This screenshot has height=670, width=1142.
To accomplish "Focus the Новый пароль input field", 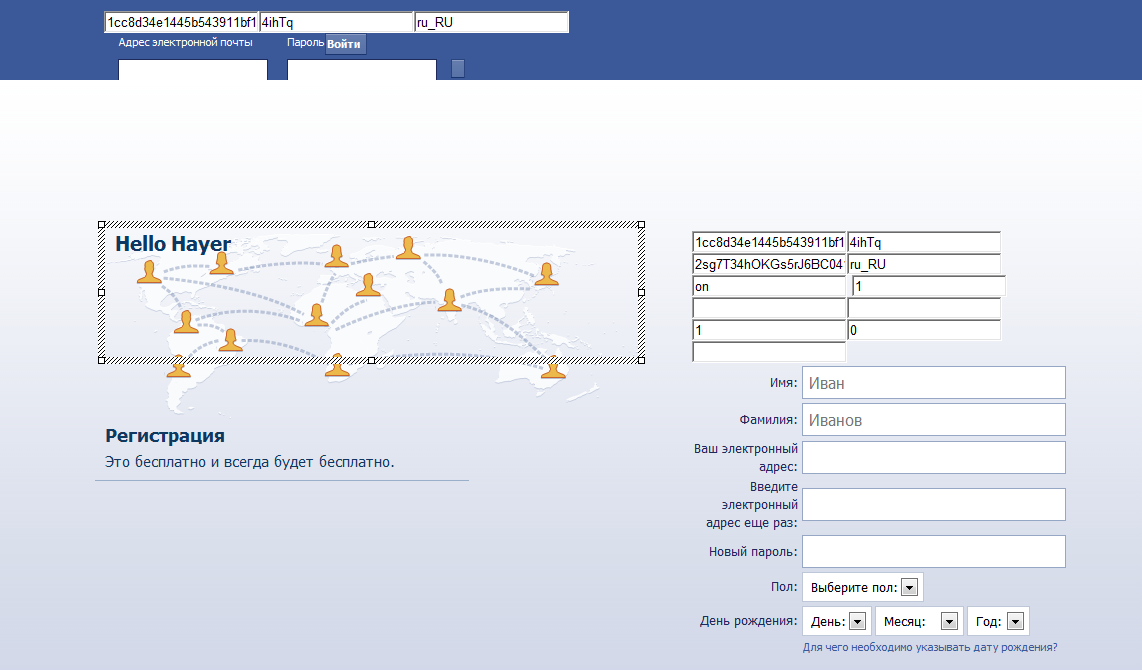I will point(934,551).
